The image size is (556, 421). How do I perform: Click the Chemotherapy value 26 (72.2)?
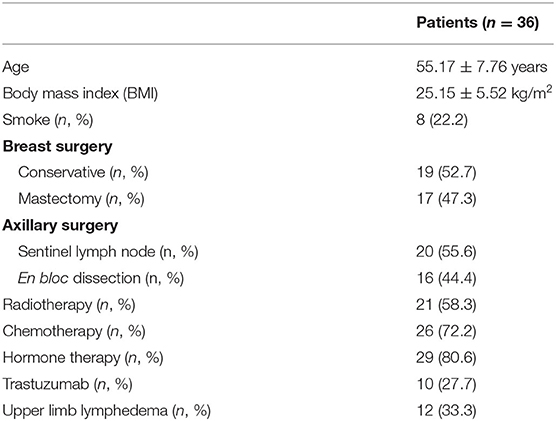[x=446, y=331]
